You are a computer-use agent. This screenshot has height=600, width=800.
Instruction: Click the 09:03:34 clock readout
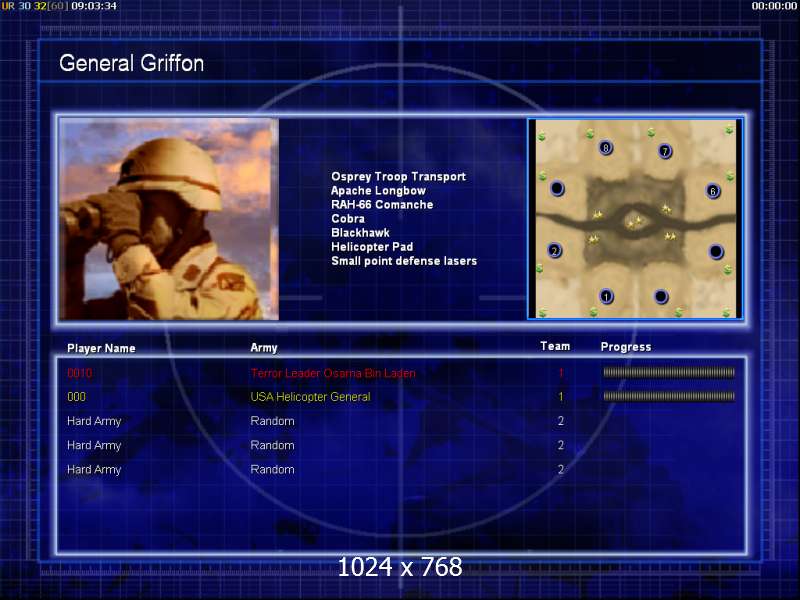(94, 6)
